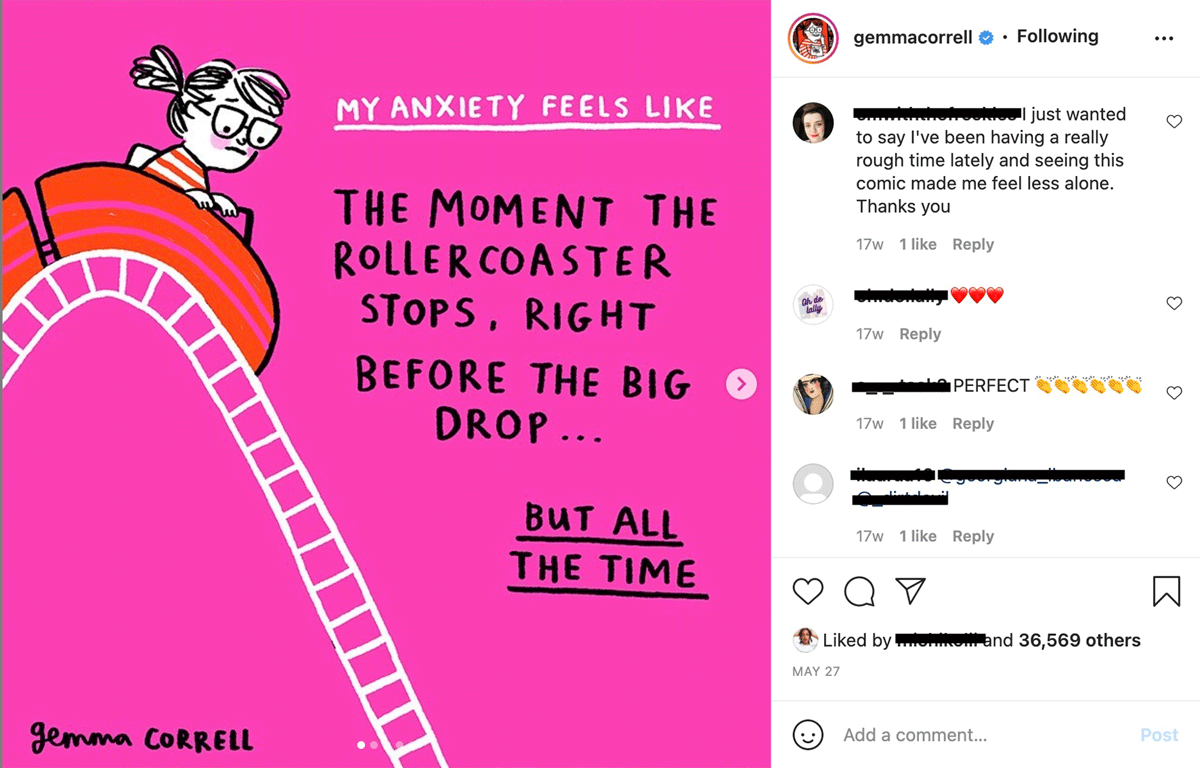Image resolution: width=1200 pixels, height=768 pixels.
Task: Like the three red hearts comment
Action: (1174, 303)
